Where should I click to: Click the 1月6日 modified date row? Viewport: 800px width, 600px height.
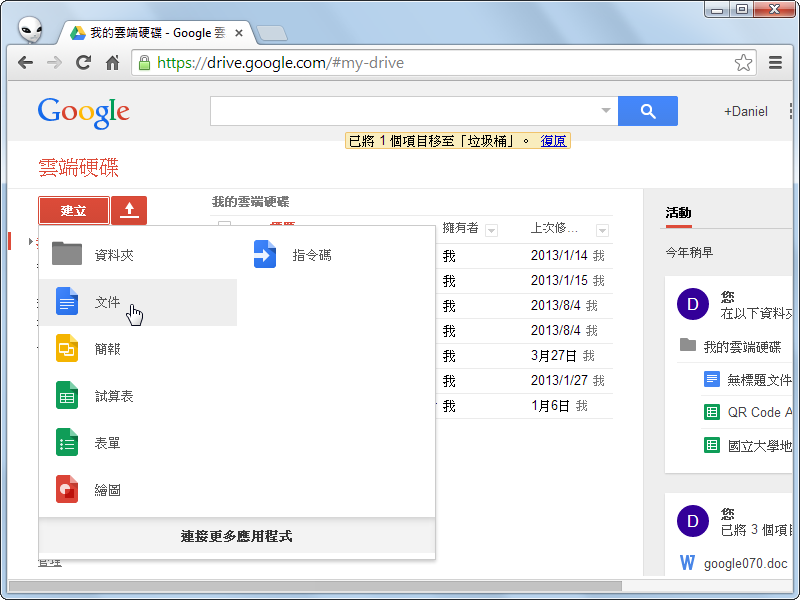point(550,406)
